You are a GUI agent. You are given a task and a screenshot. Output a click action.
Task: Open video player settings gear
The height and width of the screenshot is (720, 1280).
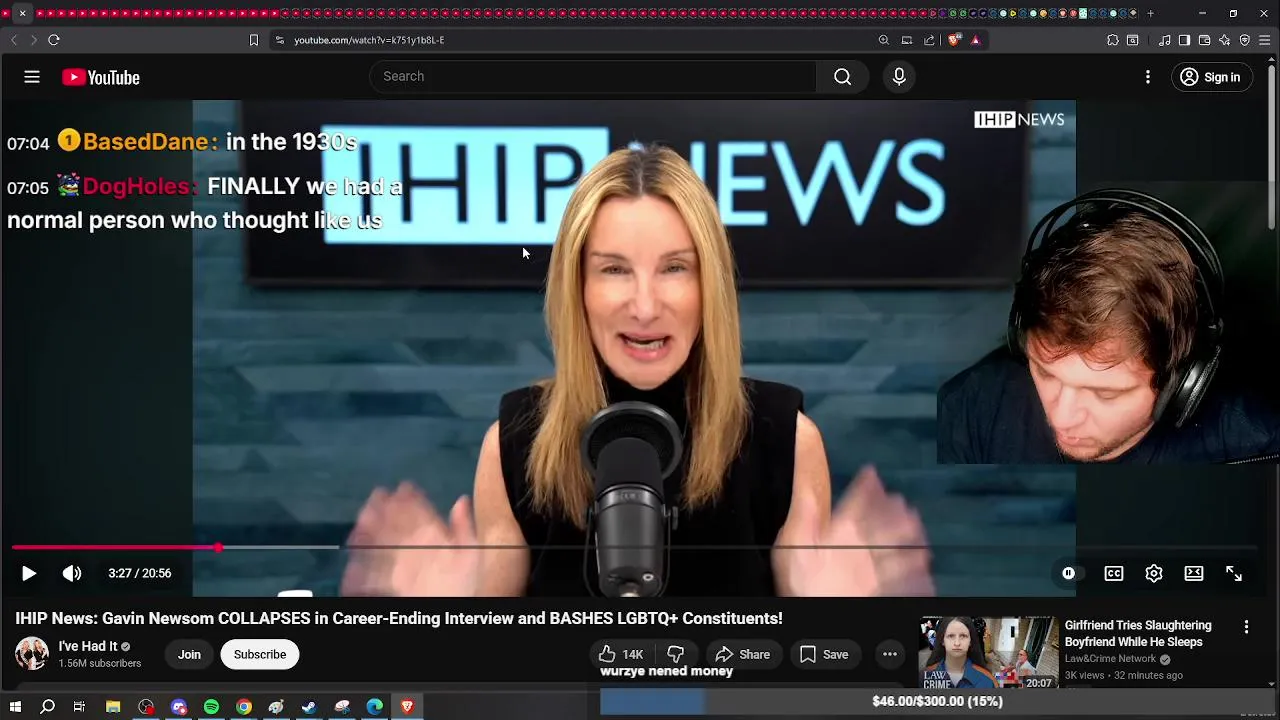point(1154,573)
